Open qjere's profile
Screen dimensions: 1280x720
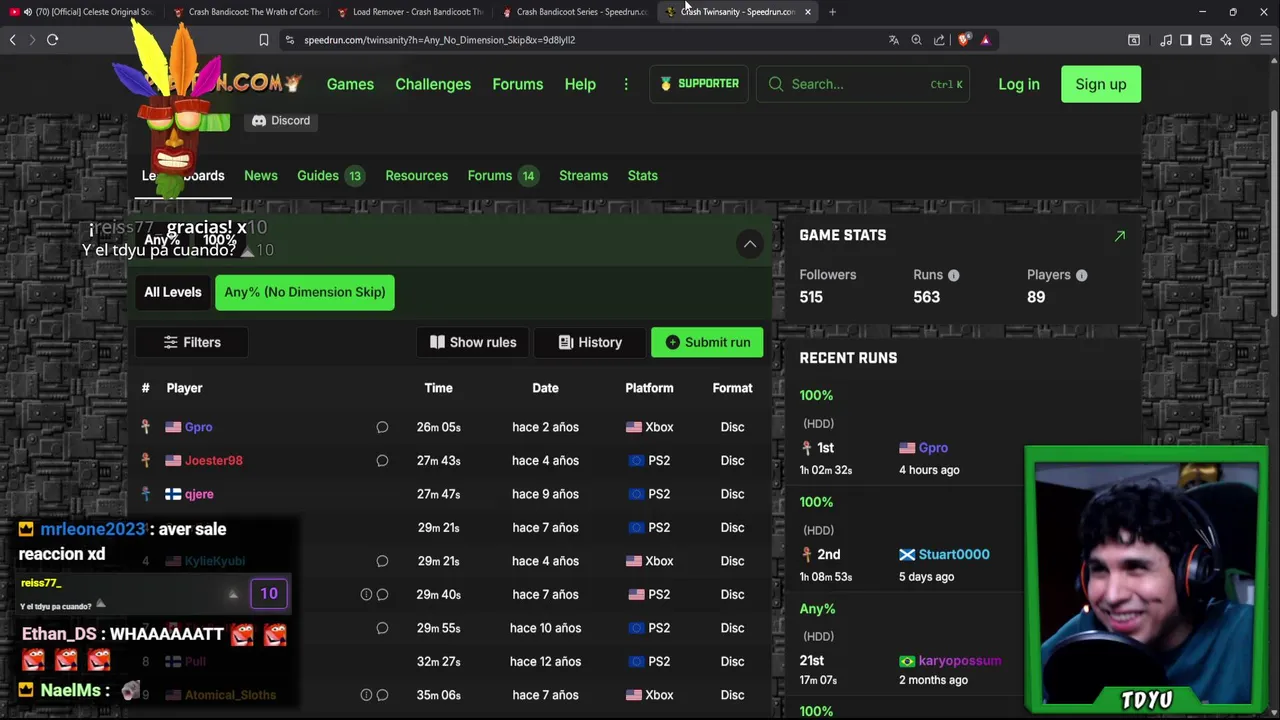[199, 494]
